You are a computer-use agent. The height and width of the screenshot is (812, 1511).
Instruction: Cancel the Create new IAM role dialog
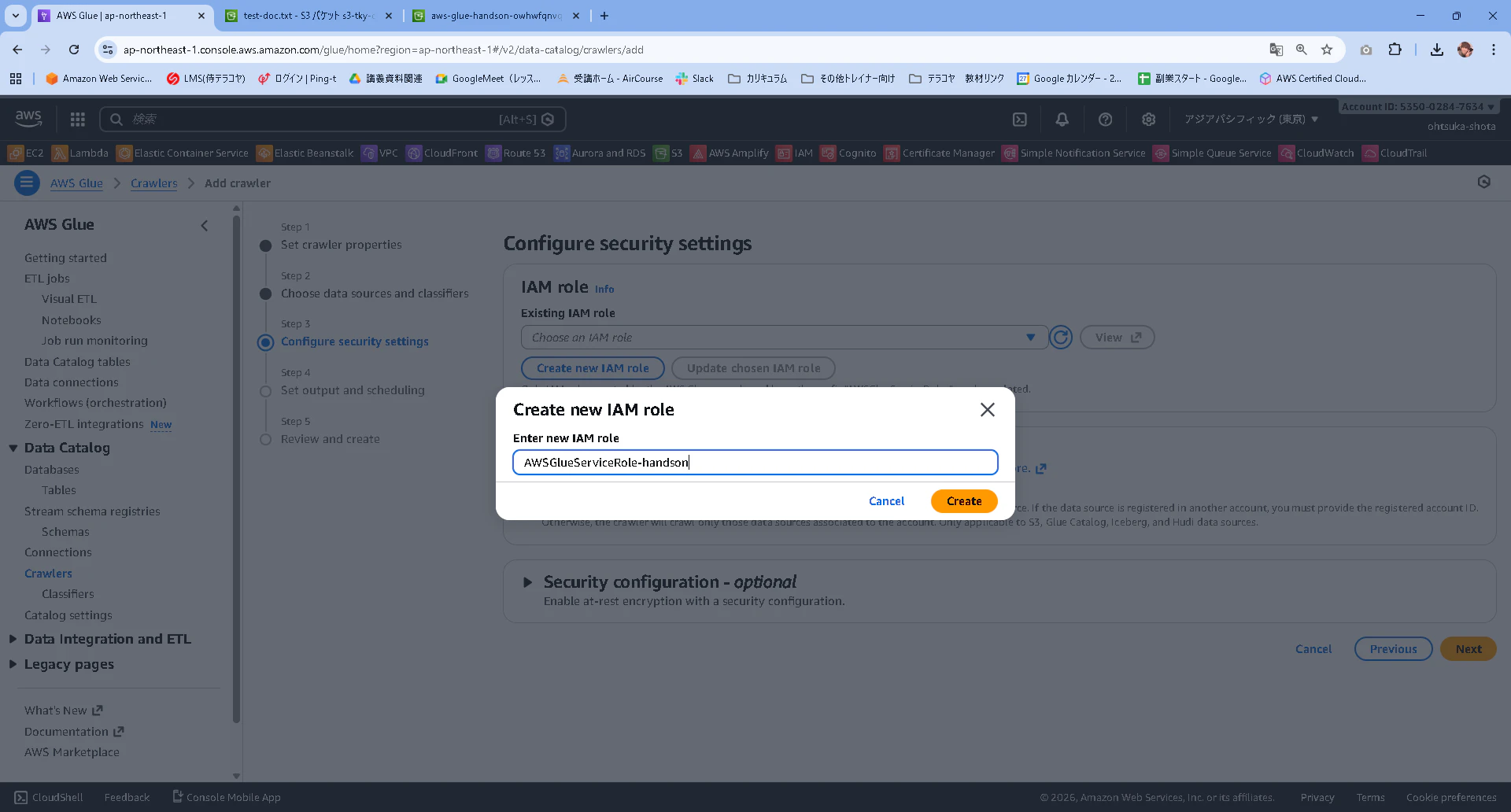point(886,501)
